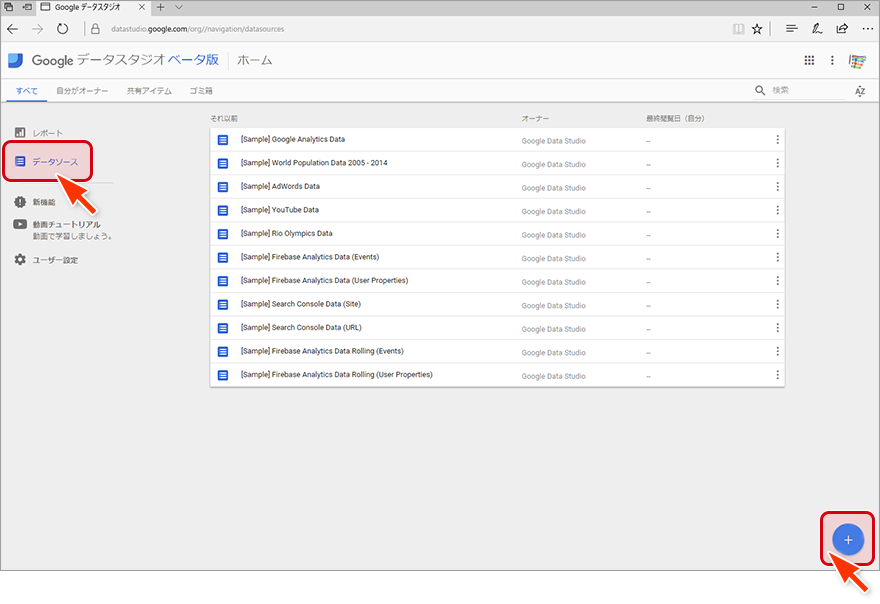Open the browser tab preview chevron

[x=178, y=7]
